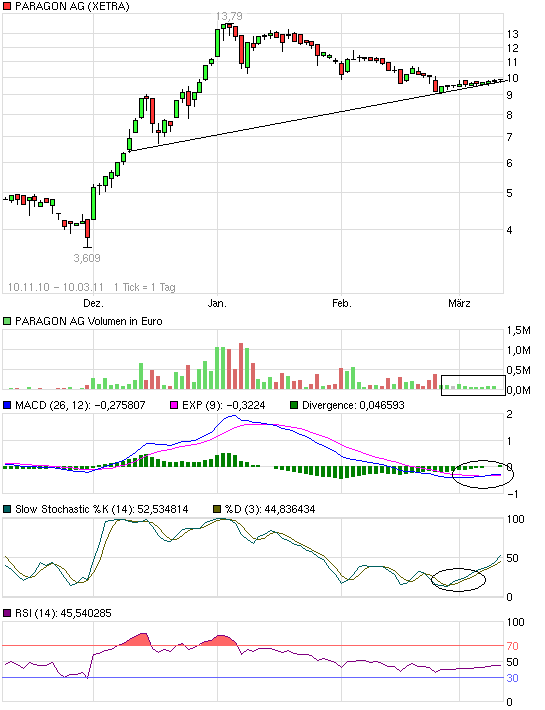The width and height of the screenshot is (545, 710).
Task: Click the green Volumen legend square
Action: (x=7, y=321)
